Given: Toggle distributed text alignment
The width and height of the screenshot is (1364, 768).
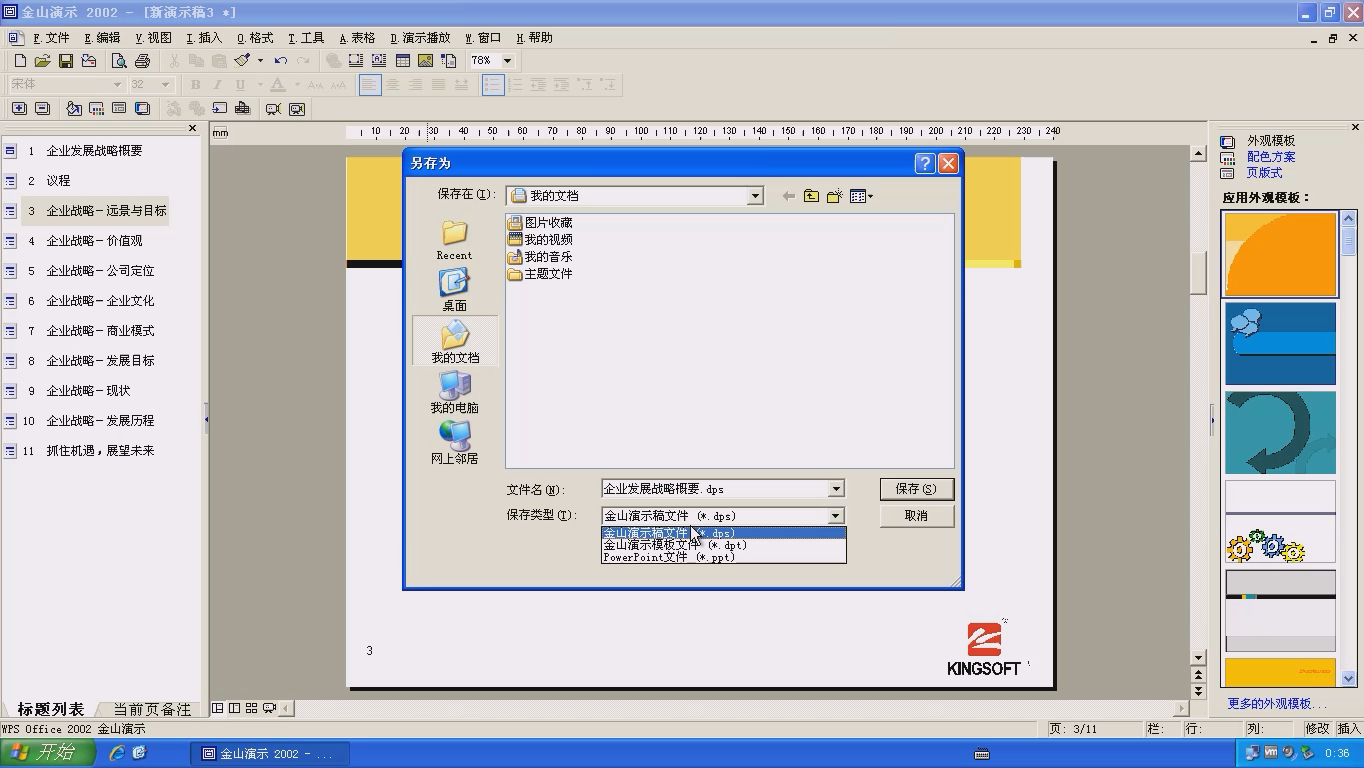Looking at the screenshot, I should click(461, 85).
